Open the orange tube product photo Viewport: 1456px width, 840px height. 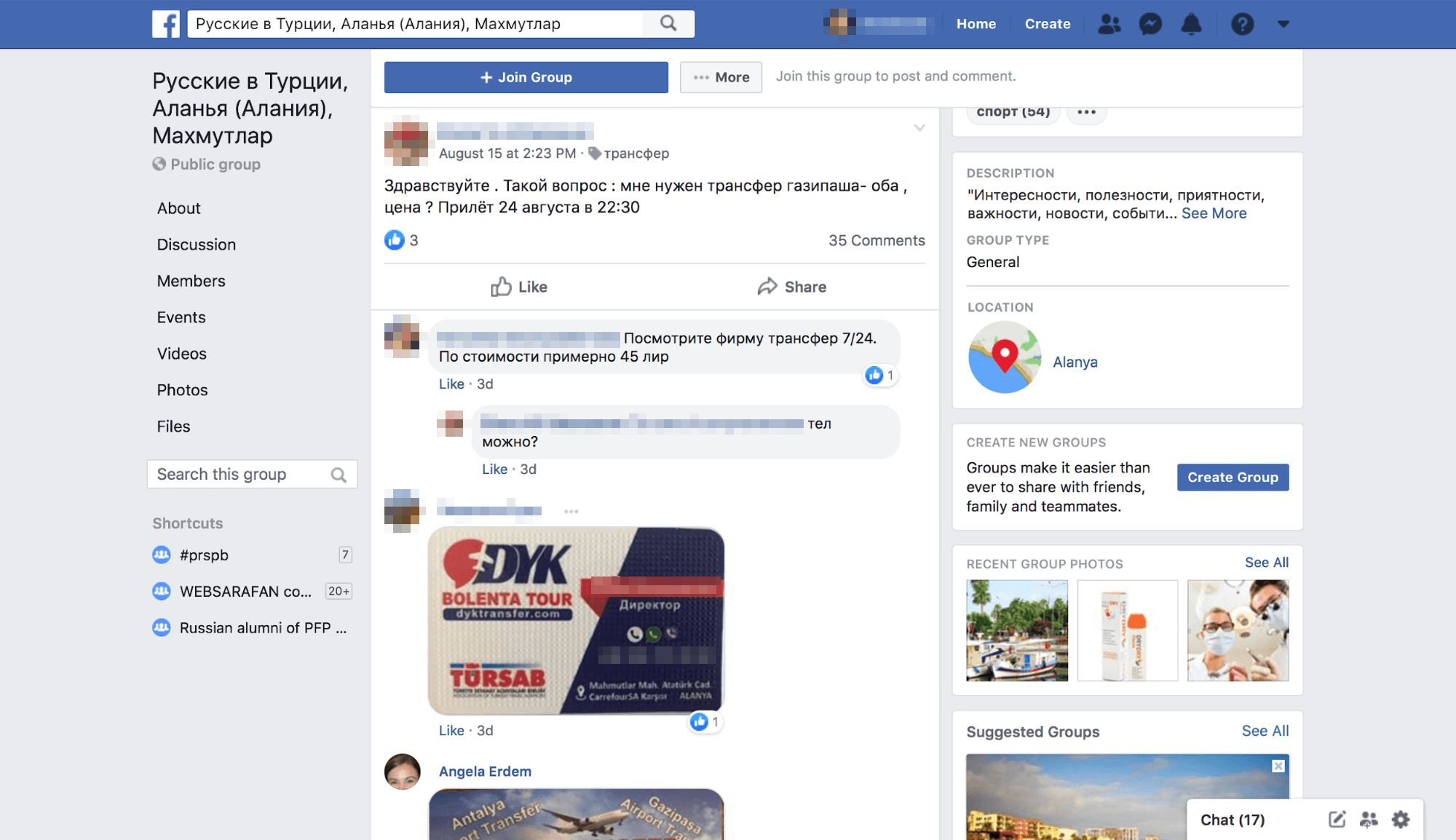[1127, 630]
